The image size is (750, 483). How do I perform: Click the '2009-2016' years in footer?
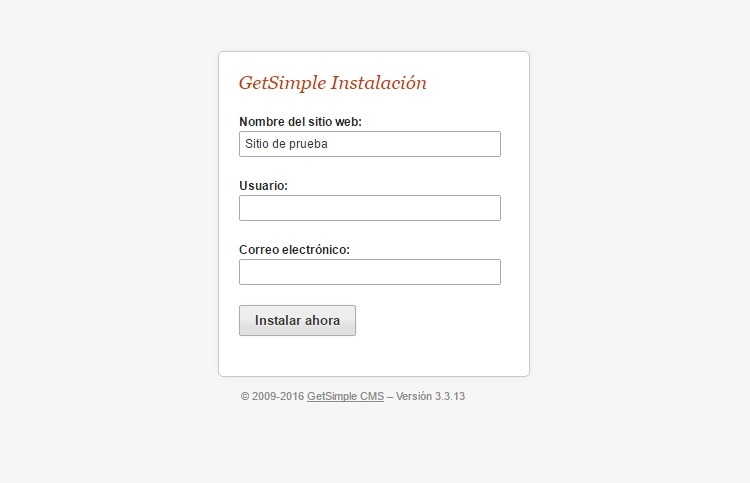pos(278,396)
